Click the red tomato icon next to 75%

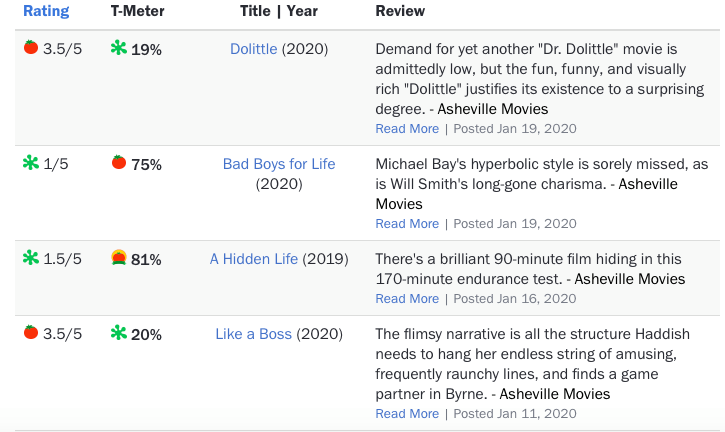(x=119, y=162)
